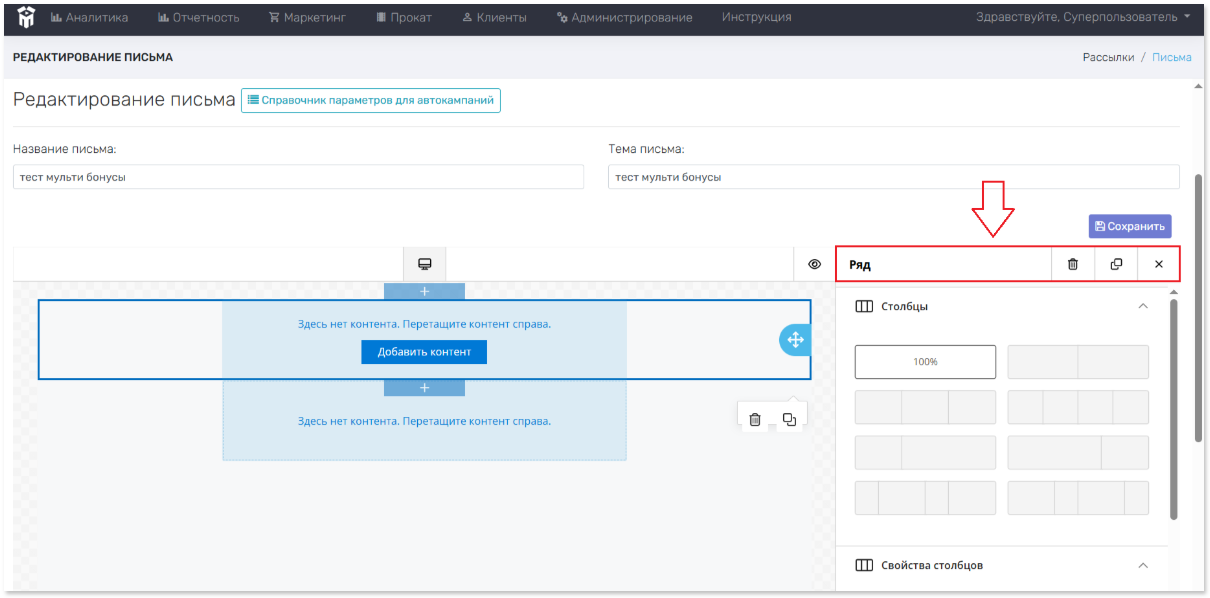Screen dimensions: 1210x598
Task: Add a row above using top plus
Action: tap(424, 291)
